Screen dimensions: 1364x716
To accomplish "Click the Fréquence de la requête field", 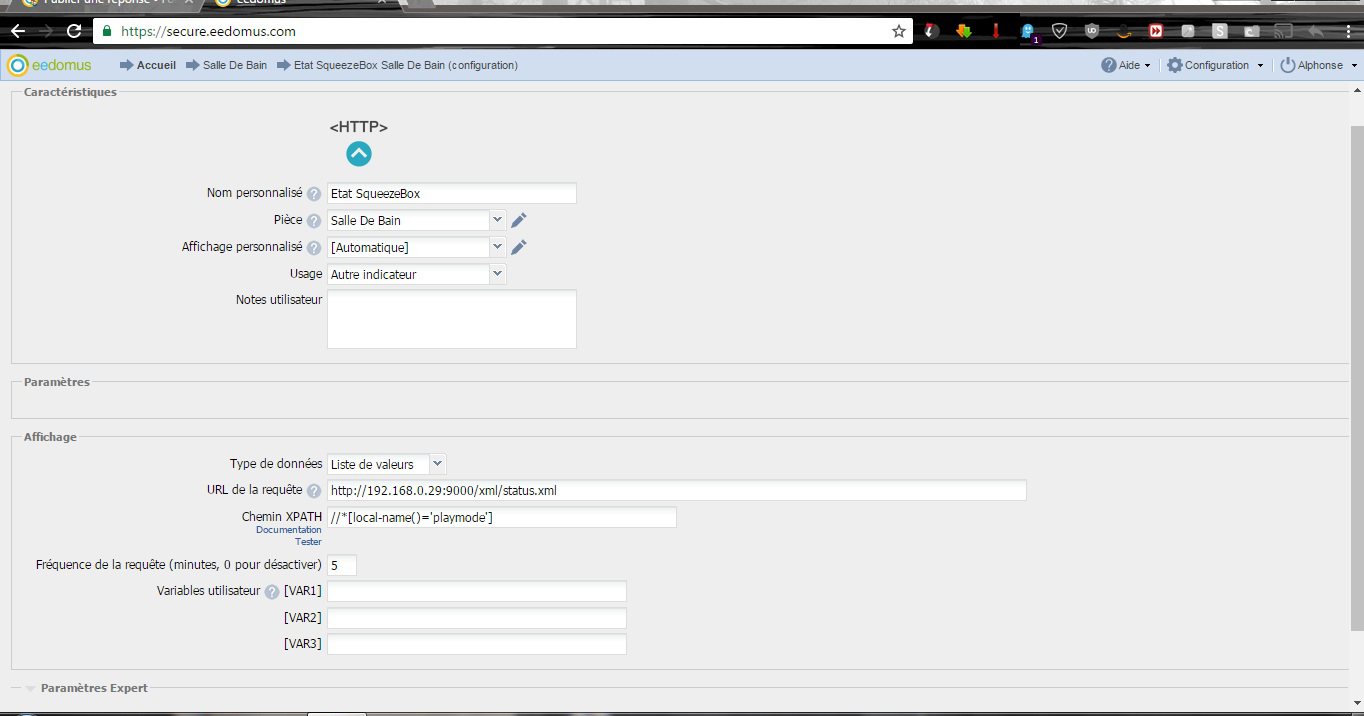I will (x=342, y=565).
